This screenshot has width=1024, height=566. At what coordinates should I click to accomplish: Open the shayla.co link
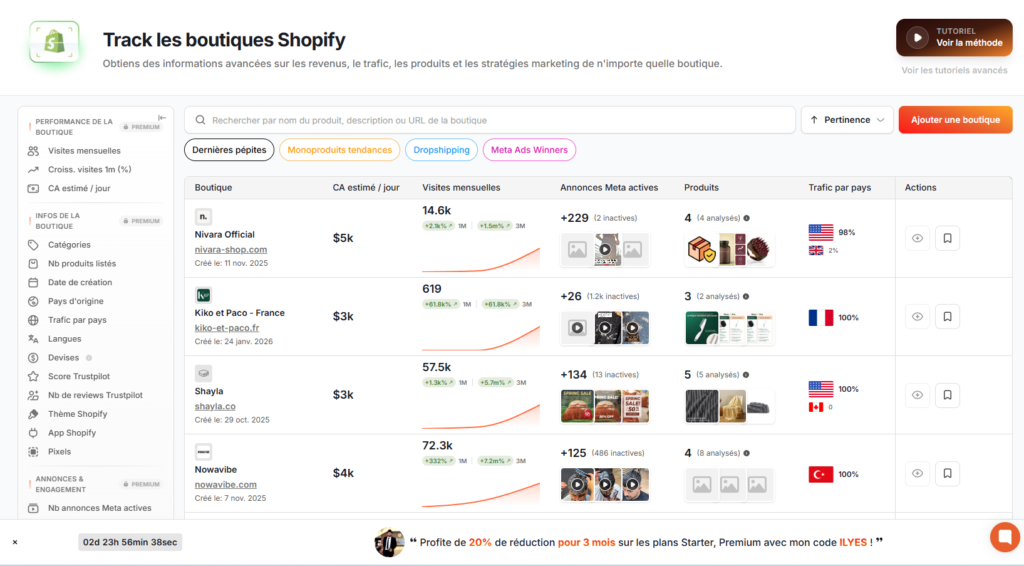[215, 406]
